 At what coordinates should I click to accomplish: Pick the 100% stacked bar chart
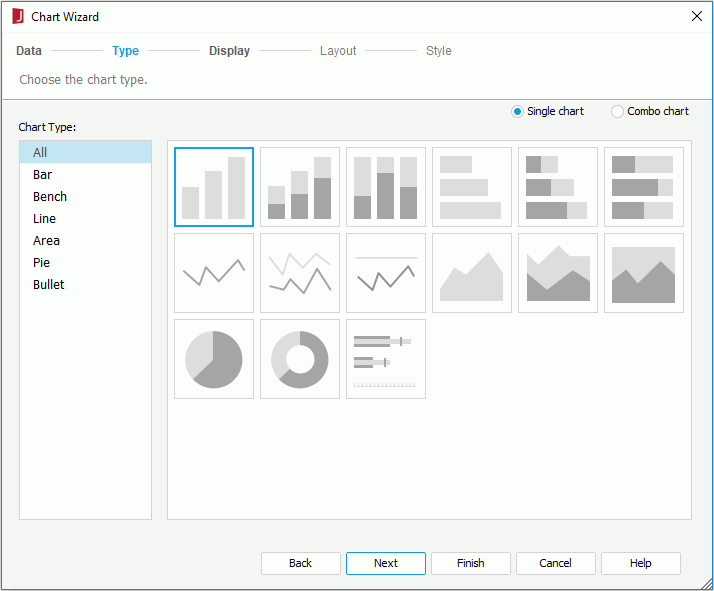pos(386,187)
